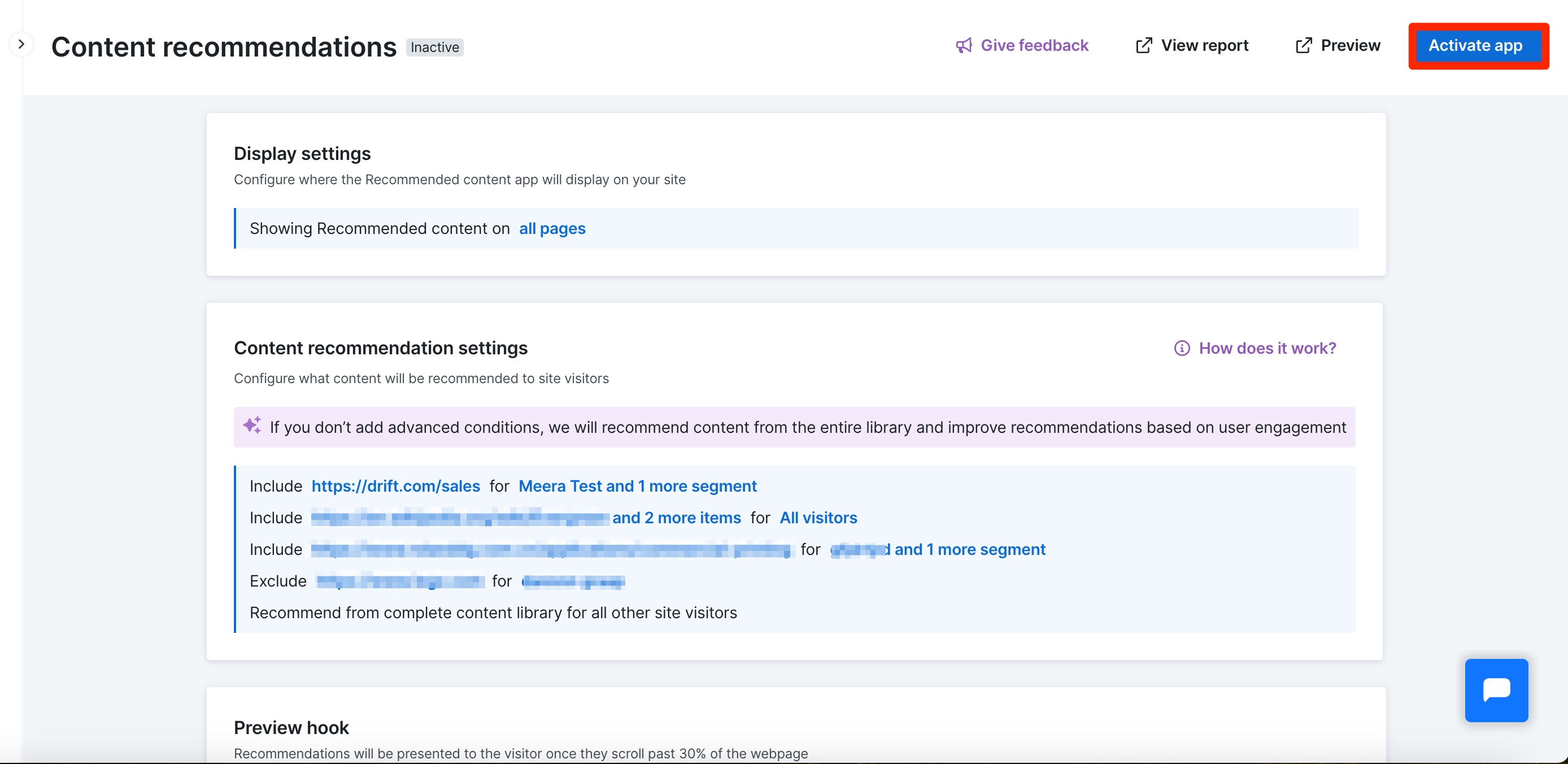Click the sparkle AI icon in banner

click(x=252, y=425)
